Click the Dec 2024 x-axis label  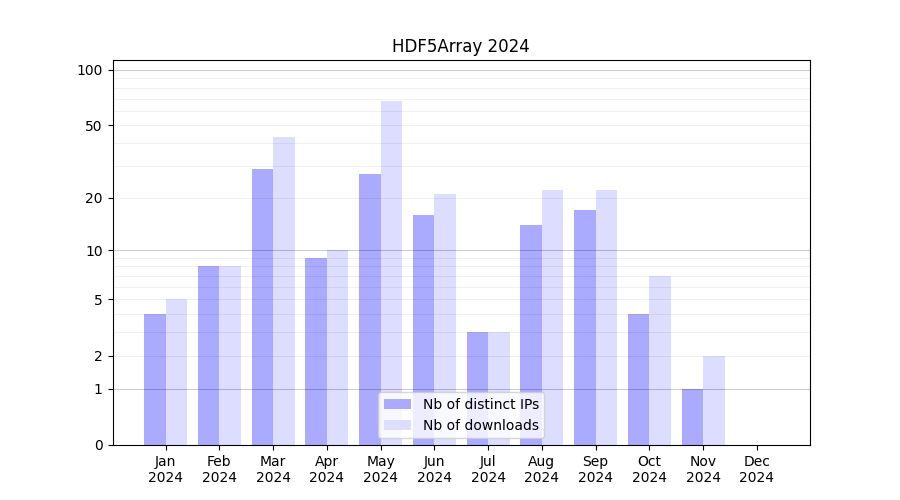click(756, 469)
